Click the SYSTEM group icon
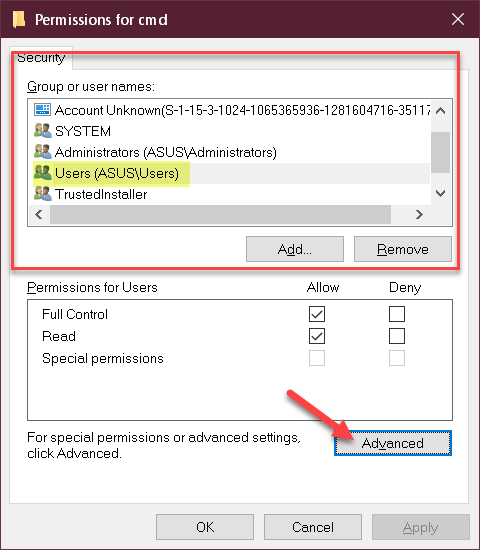Screen dimensions: 480x550 tap(42, 130)
